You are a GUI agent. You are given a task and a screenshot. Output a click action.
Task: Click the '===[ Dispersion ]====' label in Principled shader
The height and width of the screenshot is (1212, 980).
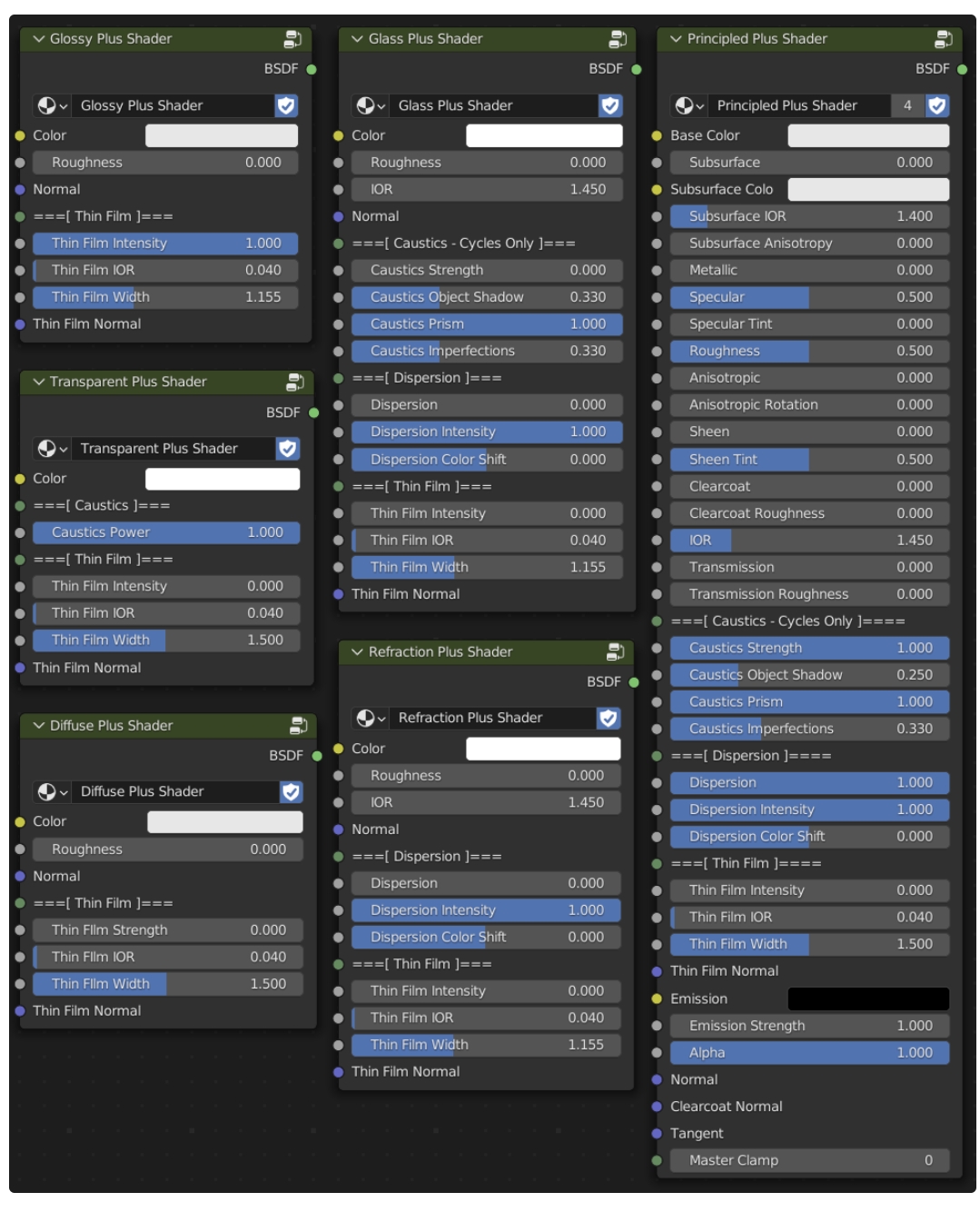pos(751,756)
